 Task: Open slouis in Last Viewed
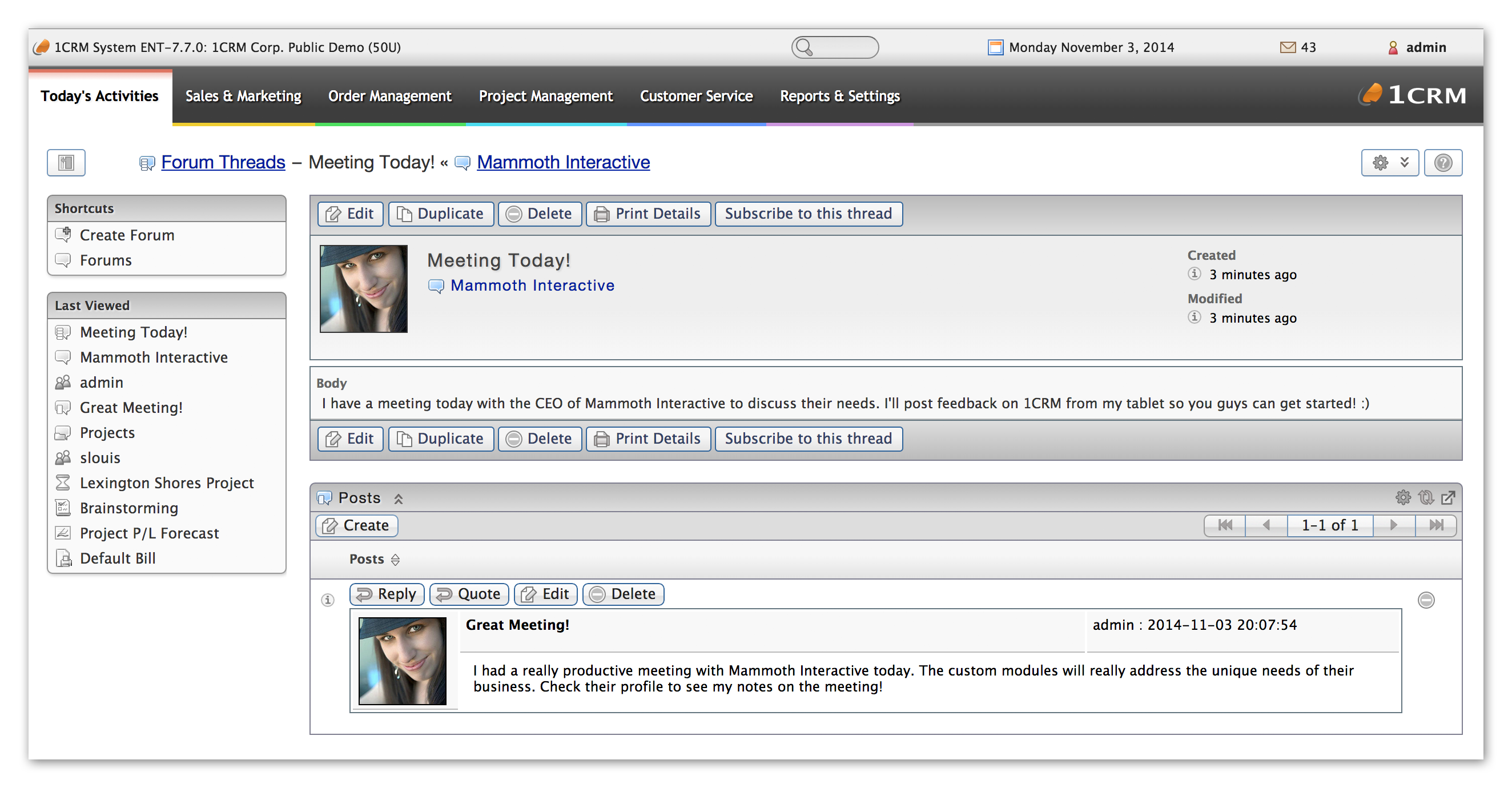tap(100, 459)
